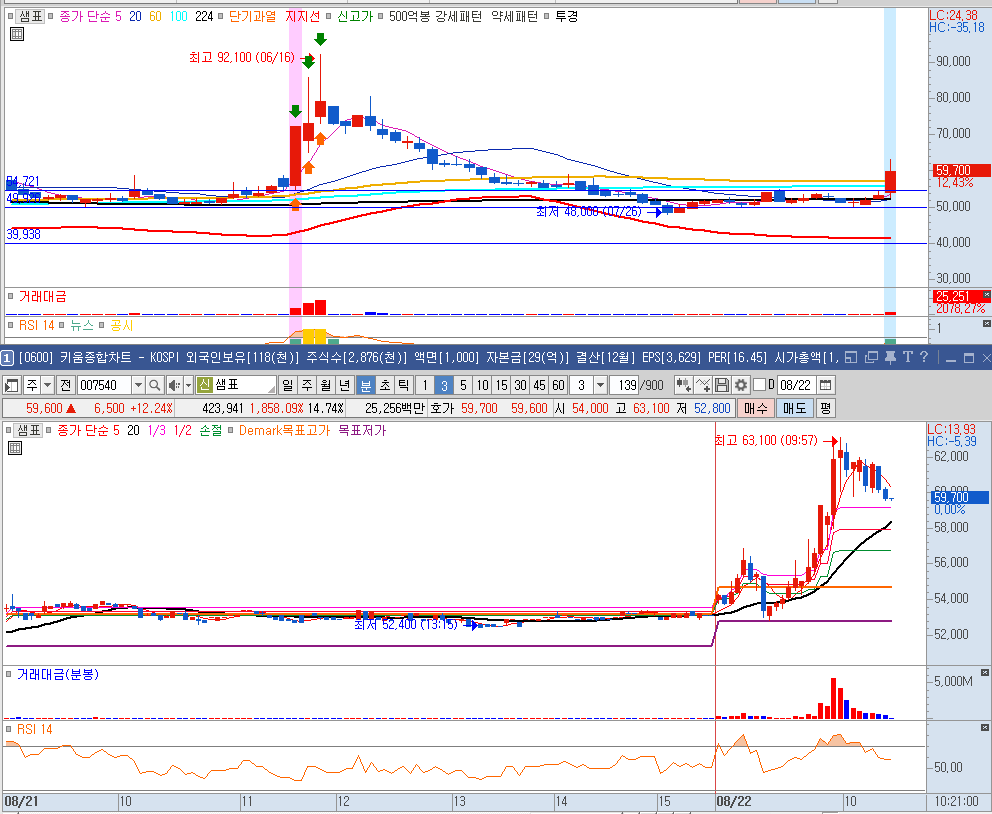992x814 pixels.
Task: Choose the 15 minute interval button
Action: tap(501, 385)
